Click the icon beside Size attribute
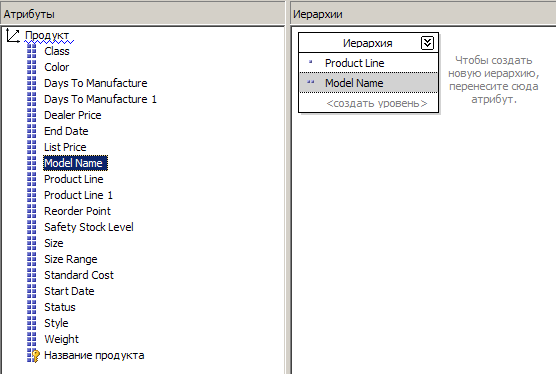 click(32, 243)
